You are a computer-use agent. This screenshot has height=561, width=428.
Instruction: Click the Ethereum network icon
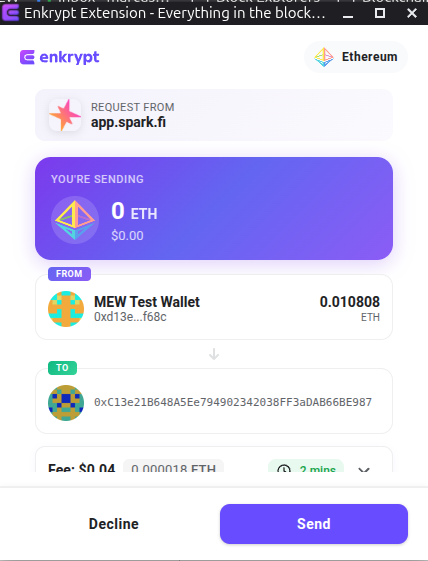coord(324,57)
